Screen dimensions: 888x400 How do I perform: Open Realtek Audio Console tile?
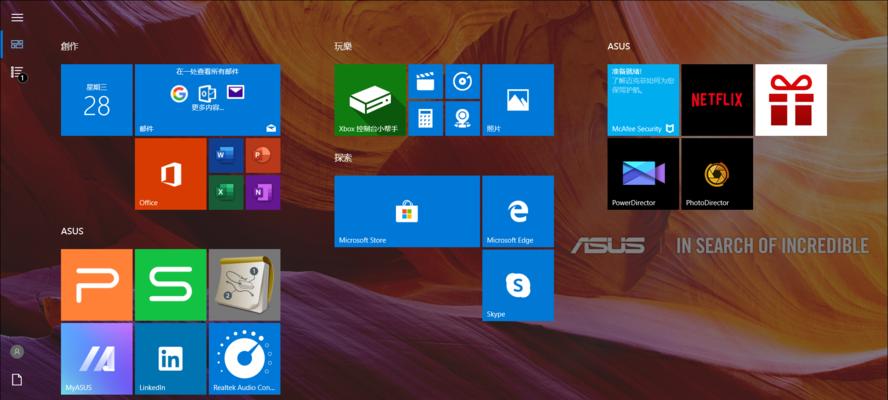tap(245, 359)
